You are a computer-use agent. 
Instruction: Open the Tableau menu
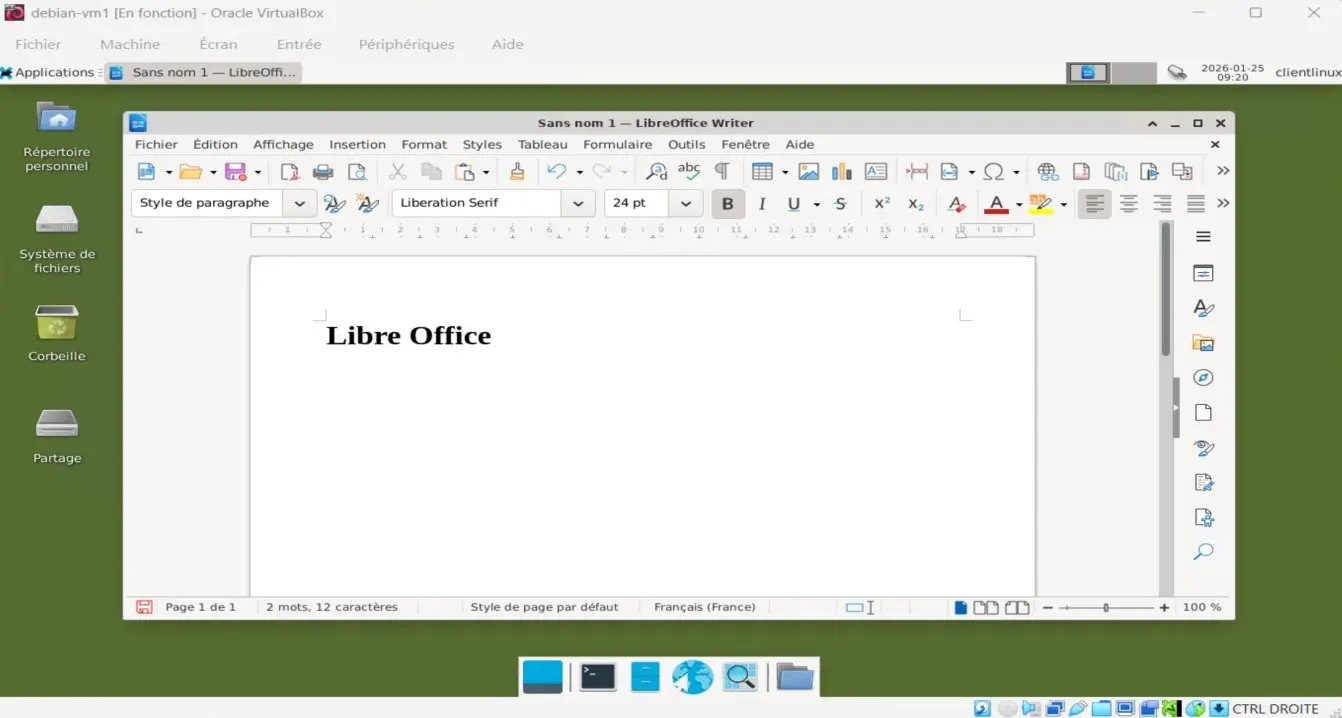[542, 144]
